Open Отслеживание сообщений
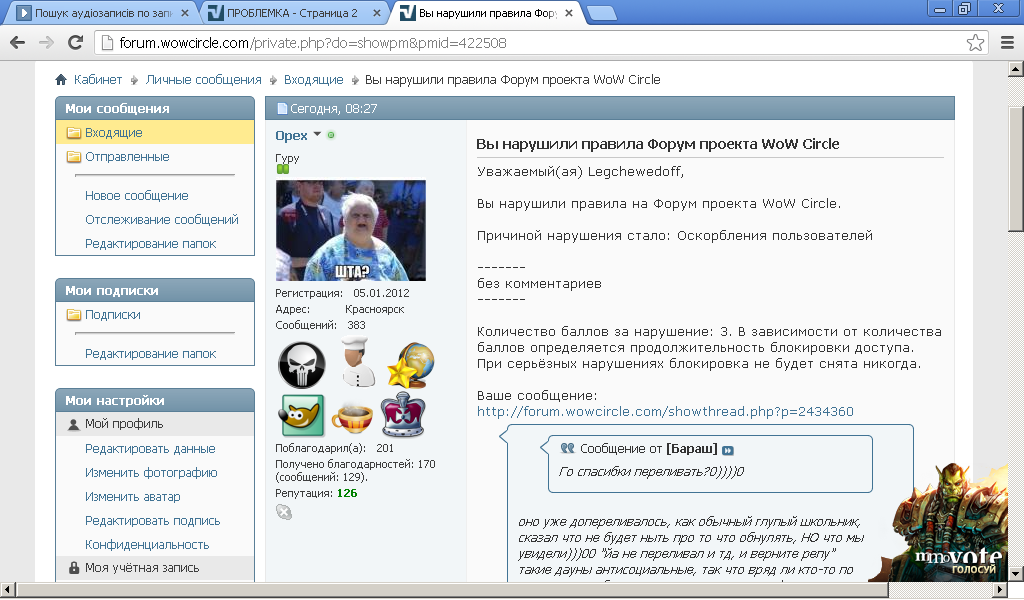This screenshot has width=1024, height=600. [162, 220]
